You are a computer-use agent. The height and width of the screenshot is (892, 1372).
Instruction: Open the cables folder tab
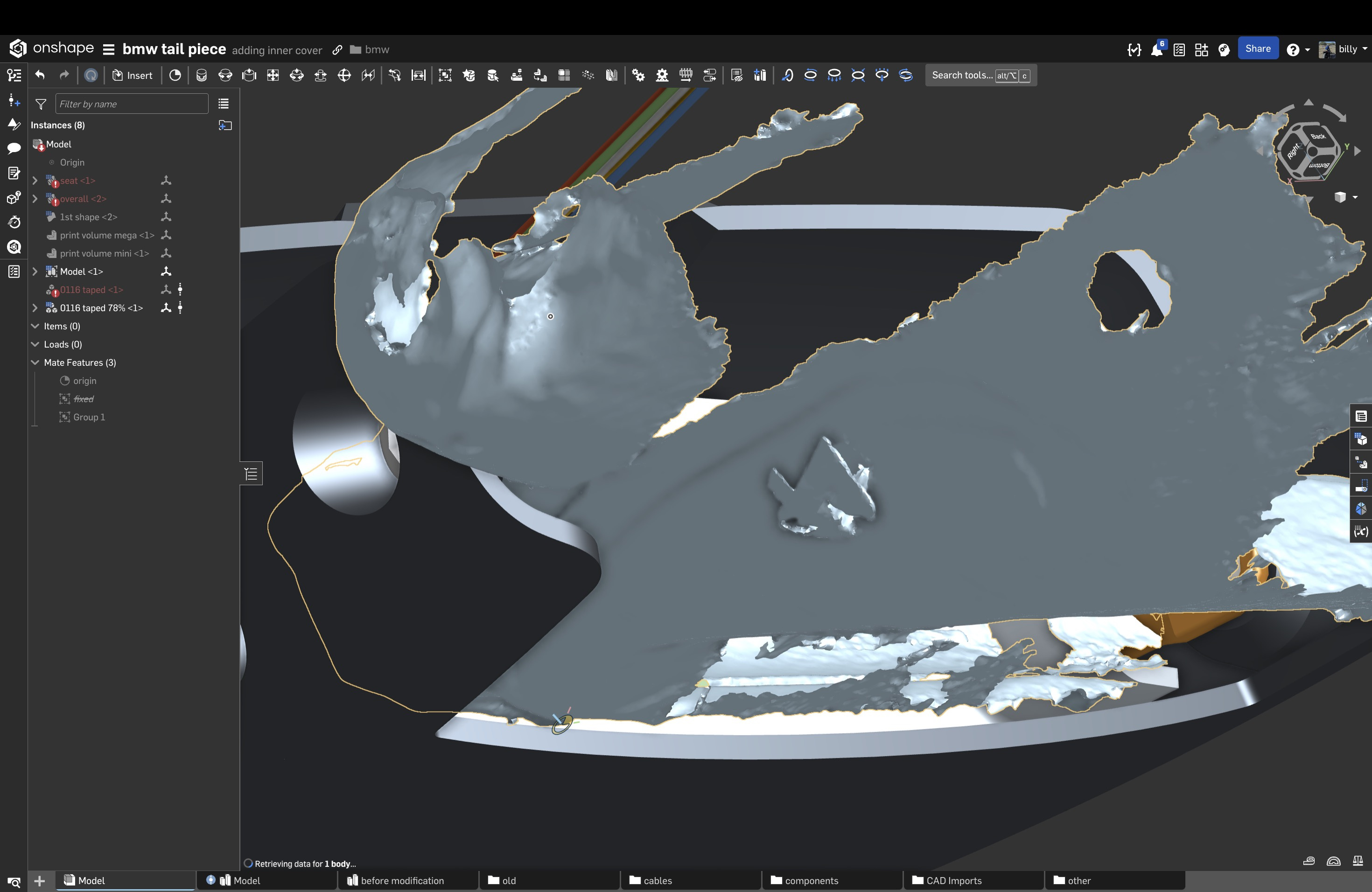(x=657, y=880)
